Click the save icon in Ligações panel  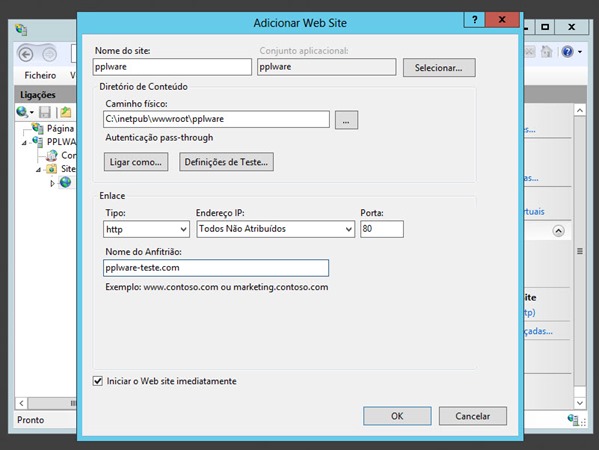(45, 112)
